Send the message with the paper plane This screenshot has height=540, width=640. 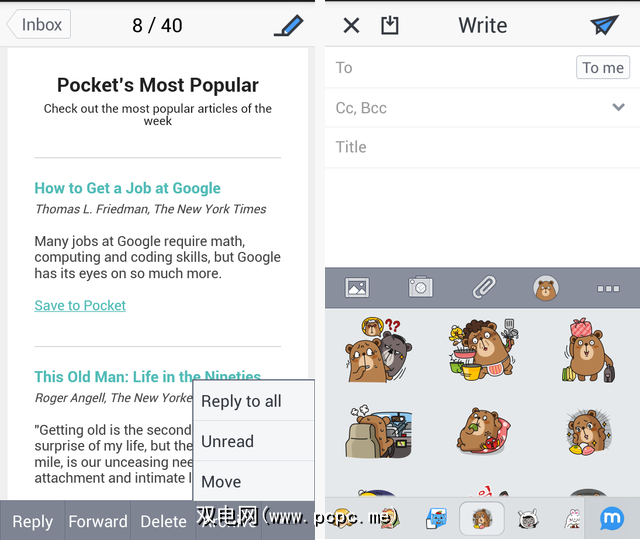tap(604, 24)
